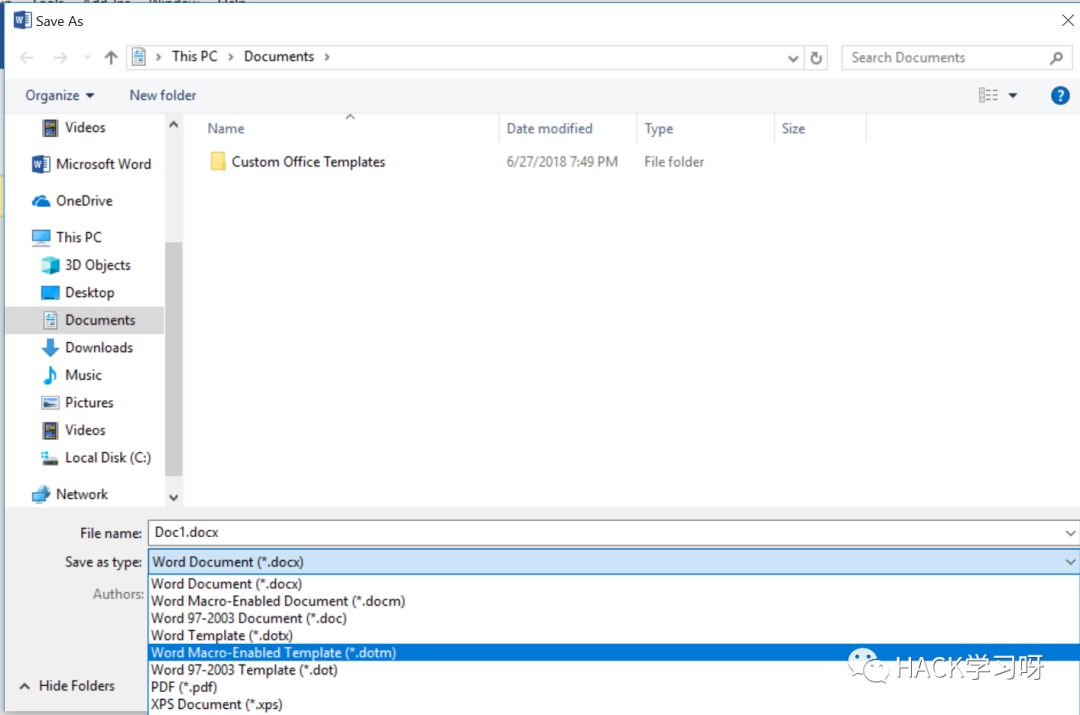Choose Word 97-2003 Document (*.doc)
The width and height of the screenshot is (1080, 715).
(249, 618)
